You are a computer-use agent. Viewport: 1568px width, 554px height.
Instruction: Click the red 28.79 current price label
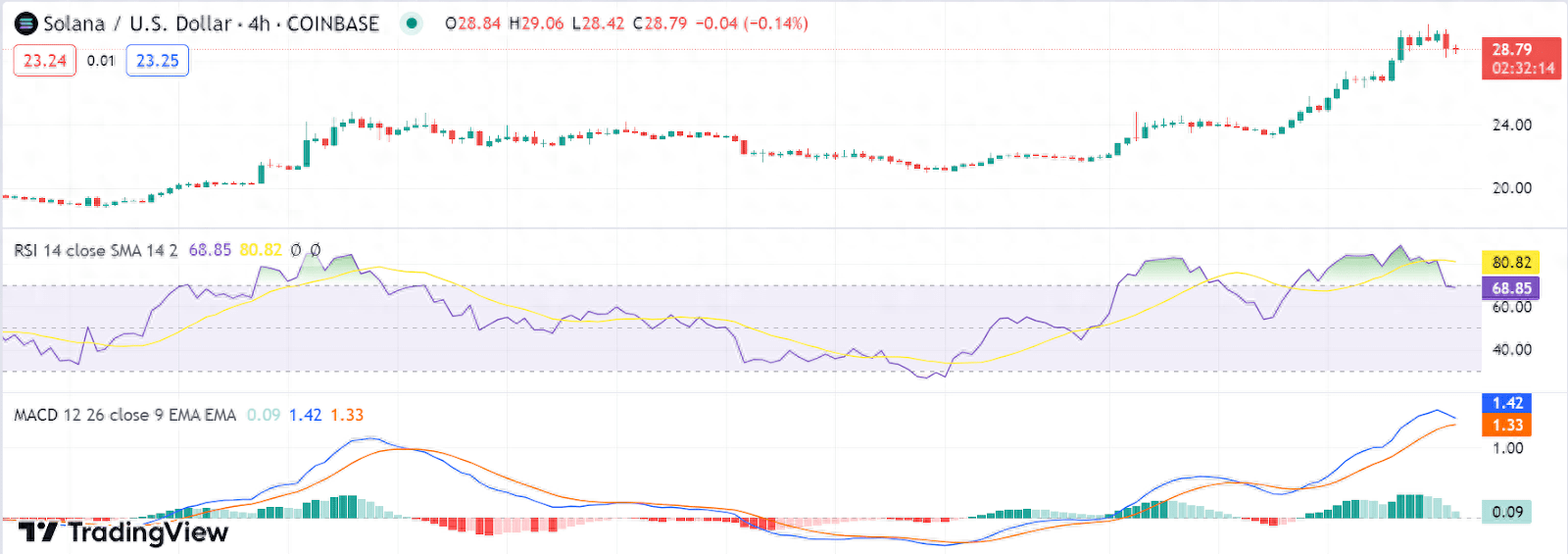pos(1520,58)
